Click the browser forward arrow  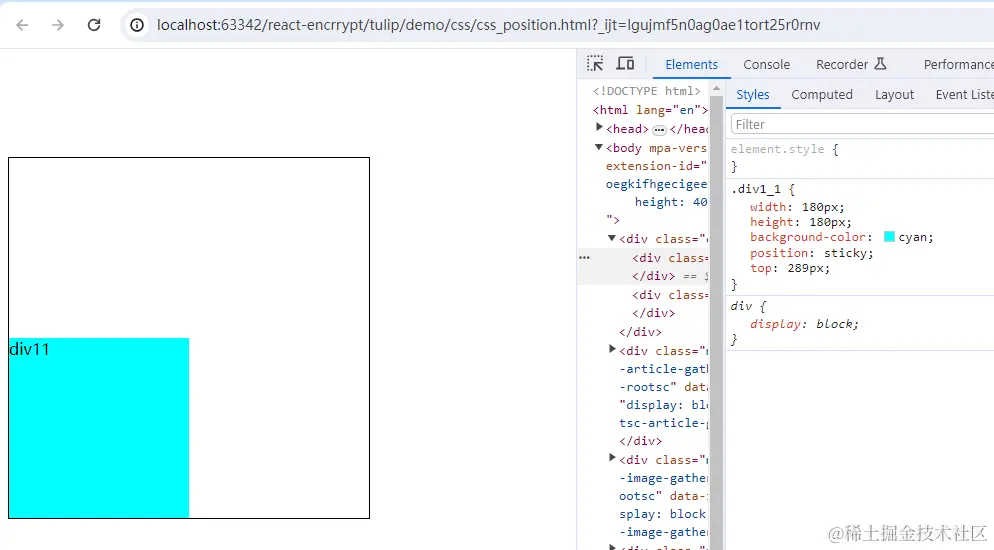click(58, 25)
